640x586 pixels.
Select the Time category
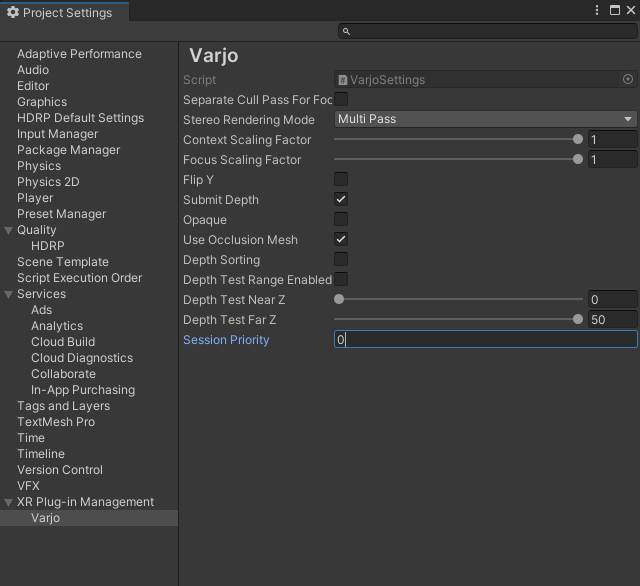point(31,438)
